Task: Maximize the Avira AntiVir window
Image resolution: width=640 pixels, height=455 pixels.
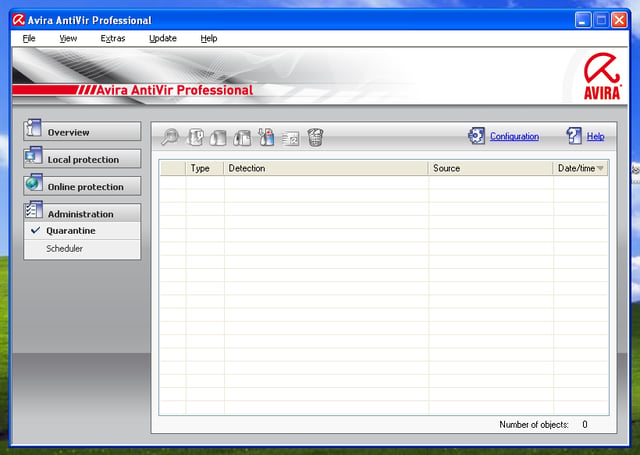Action: coord(601,20)
